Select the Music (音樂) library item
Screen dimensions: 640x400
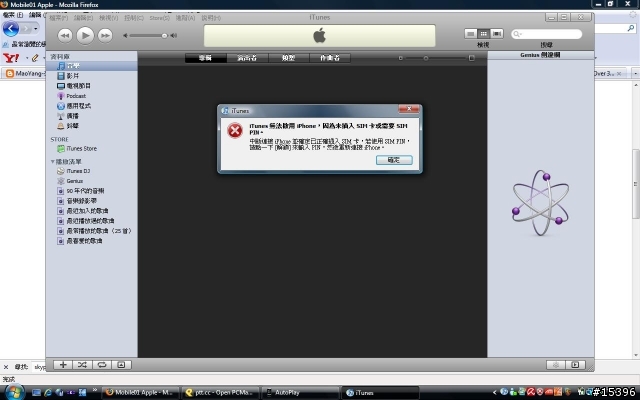point(91,66)
